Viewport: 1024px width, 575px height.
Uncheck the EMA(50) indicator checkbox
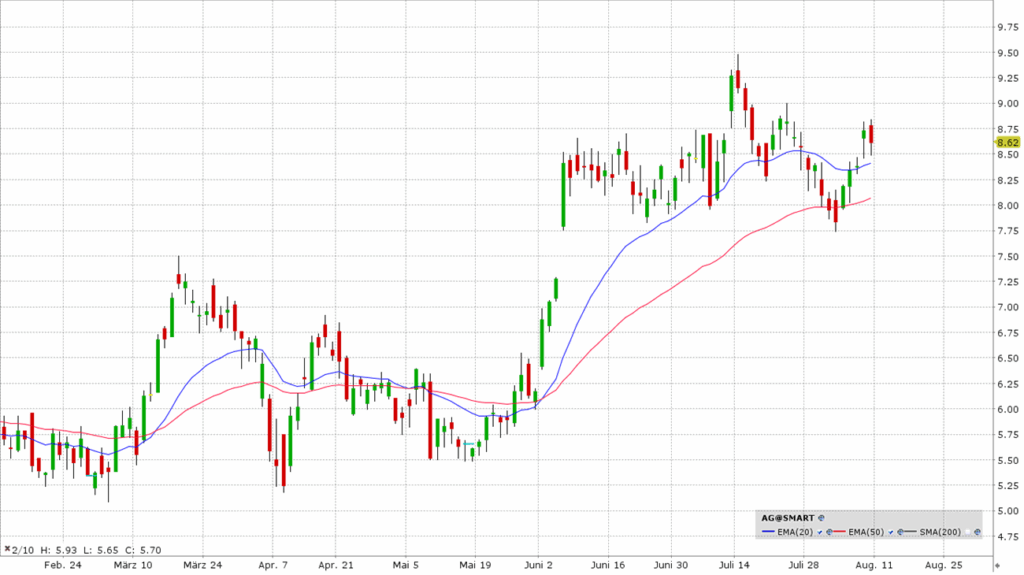(891, 532)
